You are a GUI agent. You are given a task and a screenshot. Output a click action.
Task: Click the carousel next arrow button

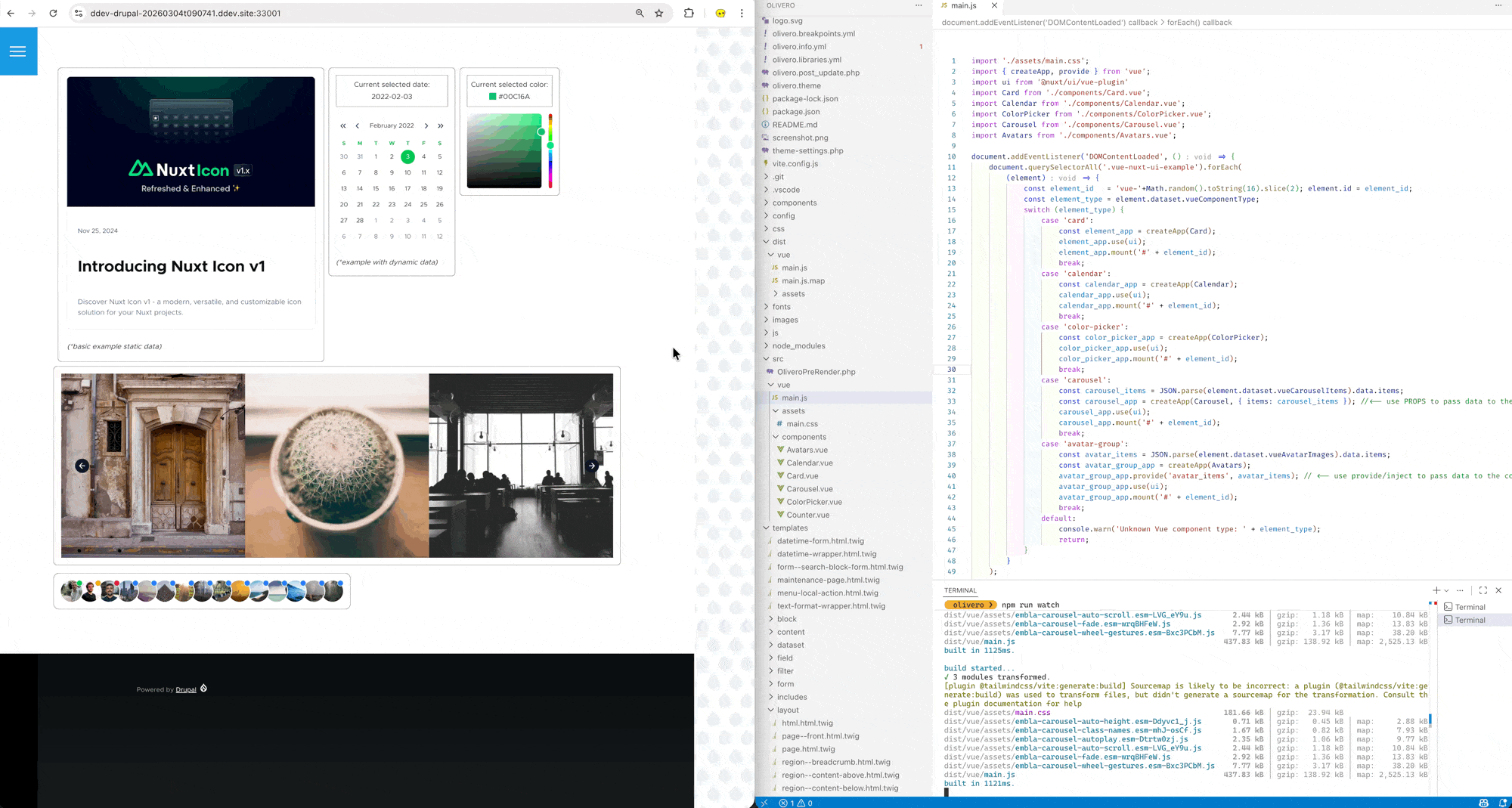(x=592, y=466)
